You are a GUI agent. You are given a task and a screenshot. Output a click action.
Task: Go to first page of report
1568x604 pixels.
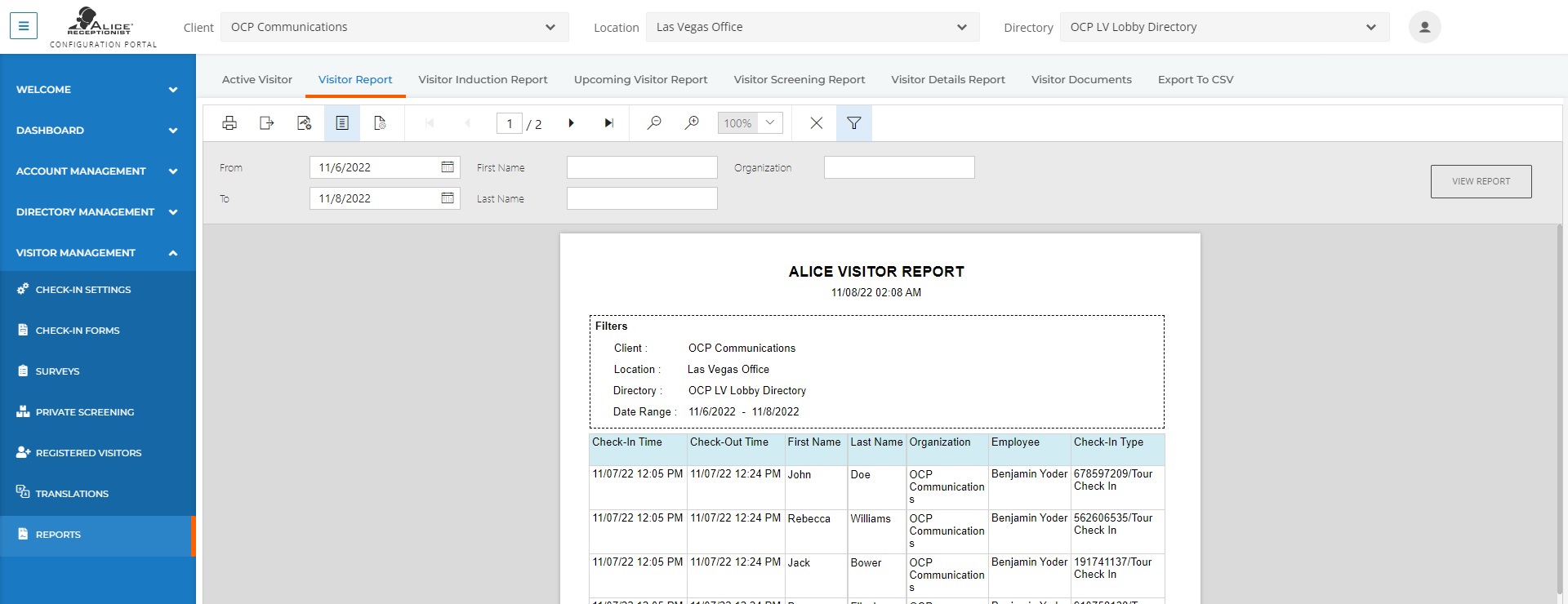[430, 123]
